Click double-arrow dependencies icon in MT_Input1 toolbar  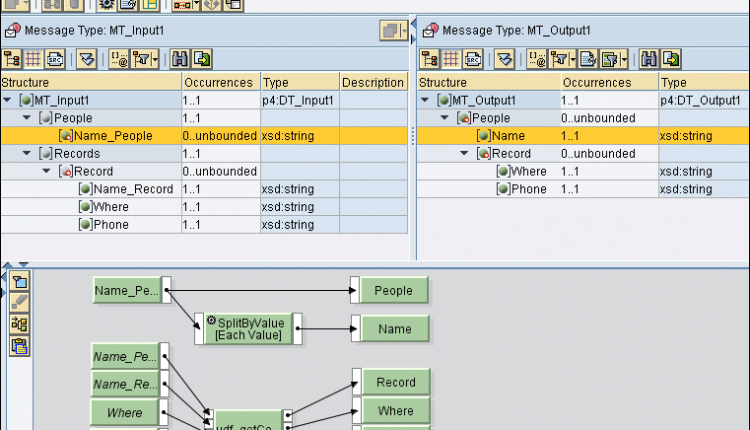coord(87,59)
